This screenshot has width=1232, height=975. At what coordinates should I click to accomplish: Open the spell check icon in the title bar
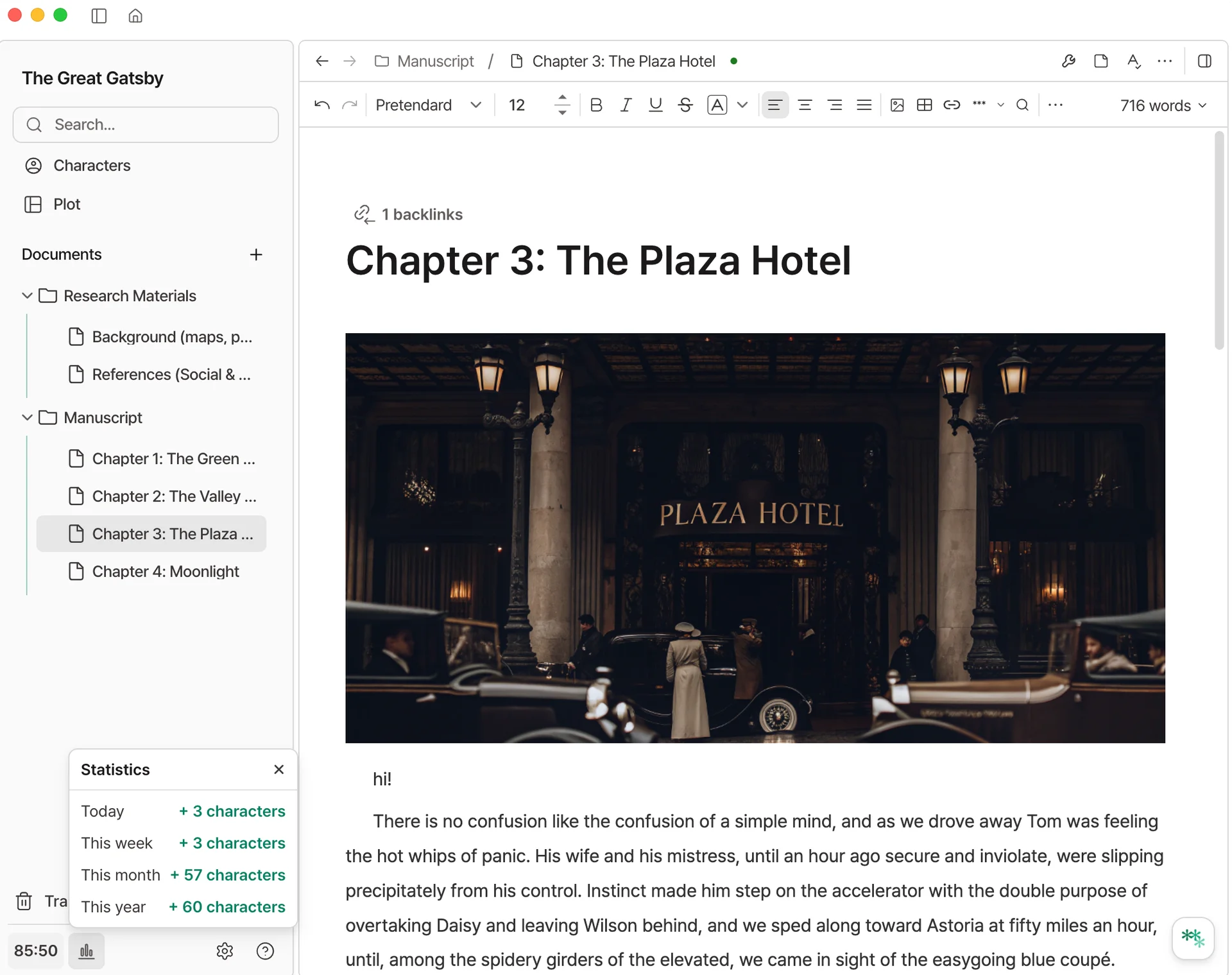(1134, 61)
